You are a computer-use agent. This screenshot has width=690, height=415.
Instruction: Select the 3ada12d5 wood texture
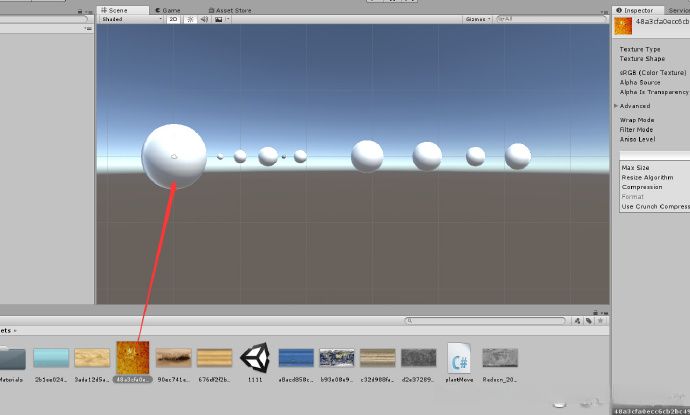[x=92, y=363]
